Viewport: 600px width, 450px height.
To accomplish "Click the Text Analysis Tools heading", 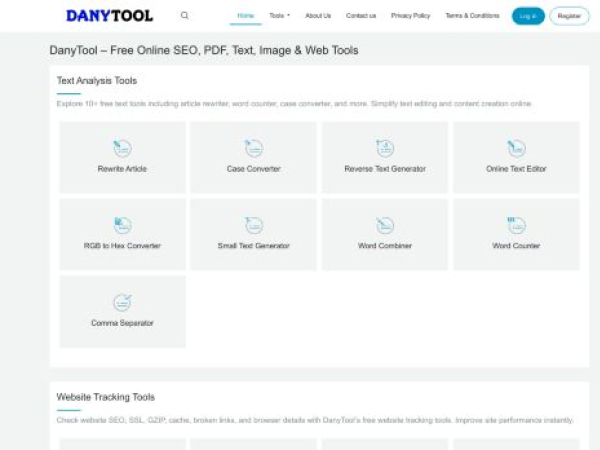I will [97, 81].
